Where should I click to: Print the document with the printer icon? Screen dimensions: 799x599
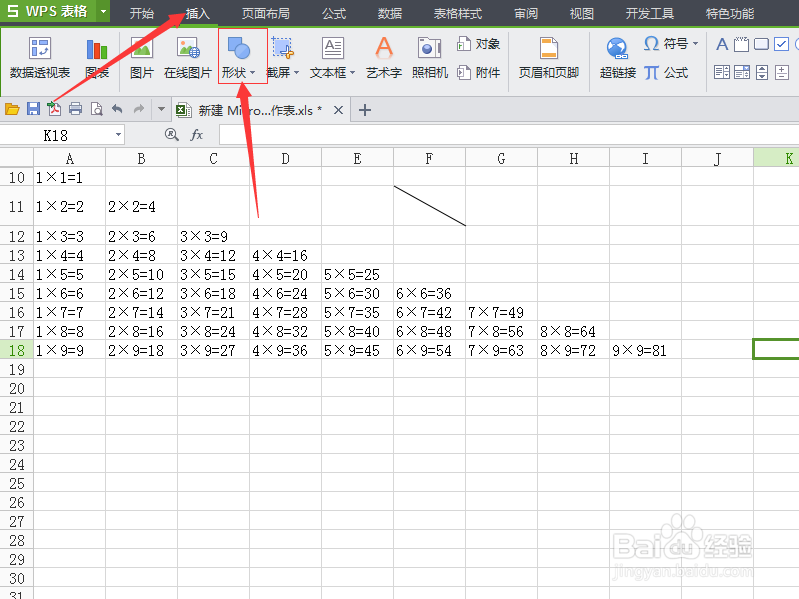click(75, 109)
